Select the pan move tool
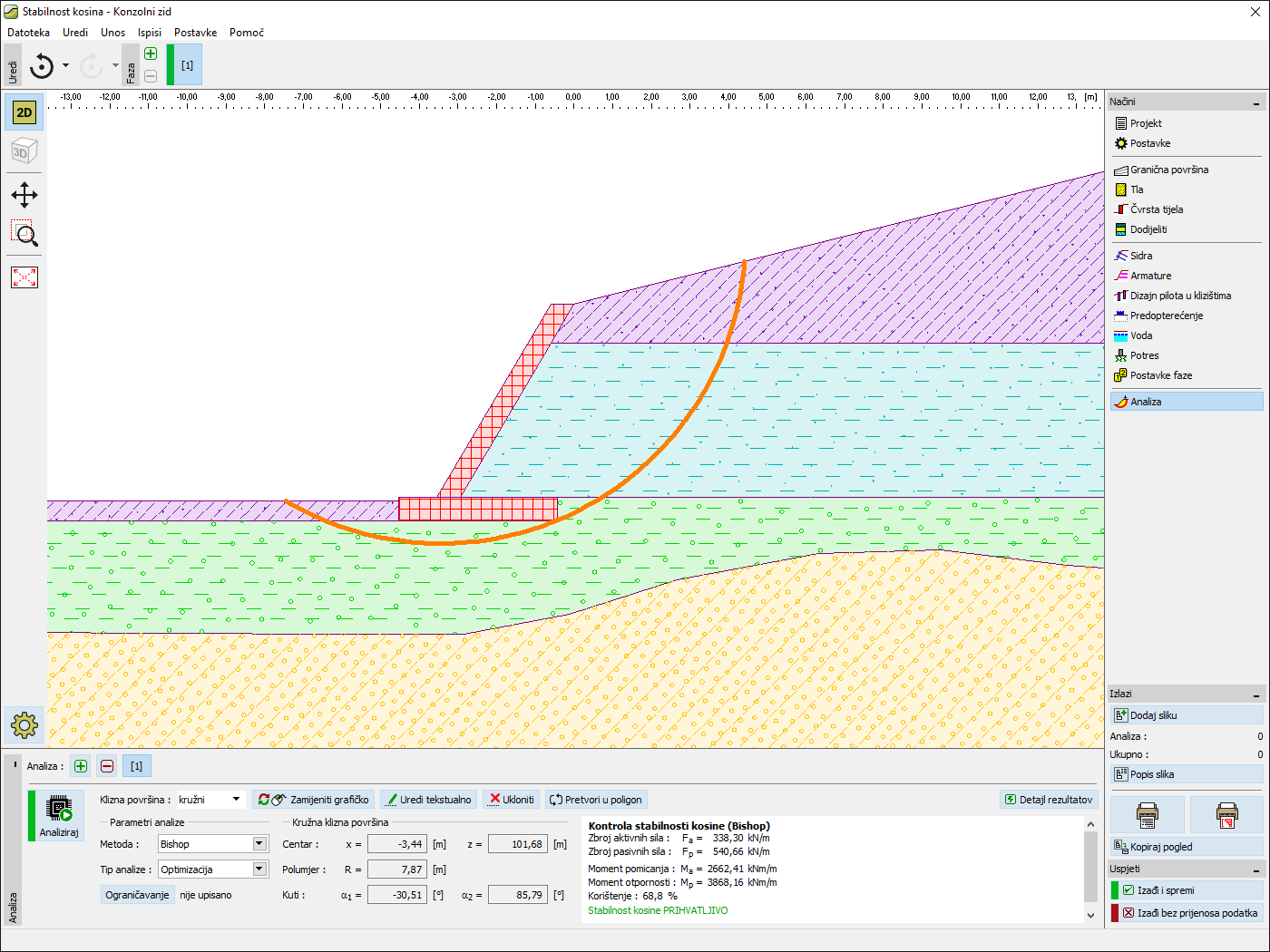This screenshot has width=1270, height=952. pyautogui.click(x=24, y=195)
